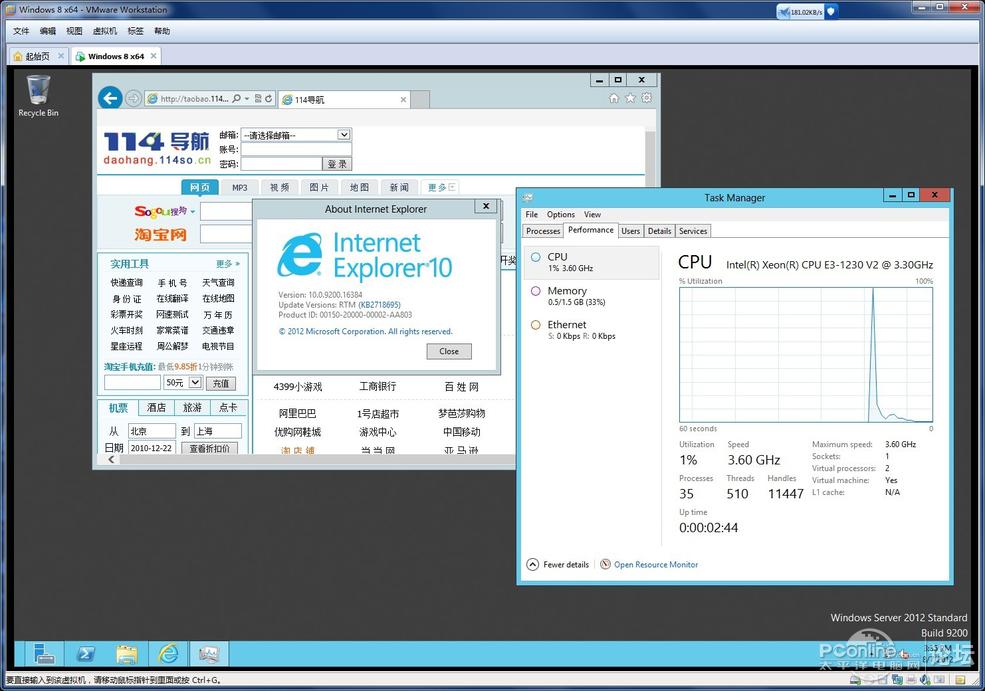The width and height of the screenshot is (985, 691).
Task: Click the 密码 password input field
Action: [281, 164]
